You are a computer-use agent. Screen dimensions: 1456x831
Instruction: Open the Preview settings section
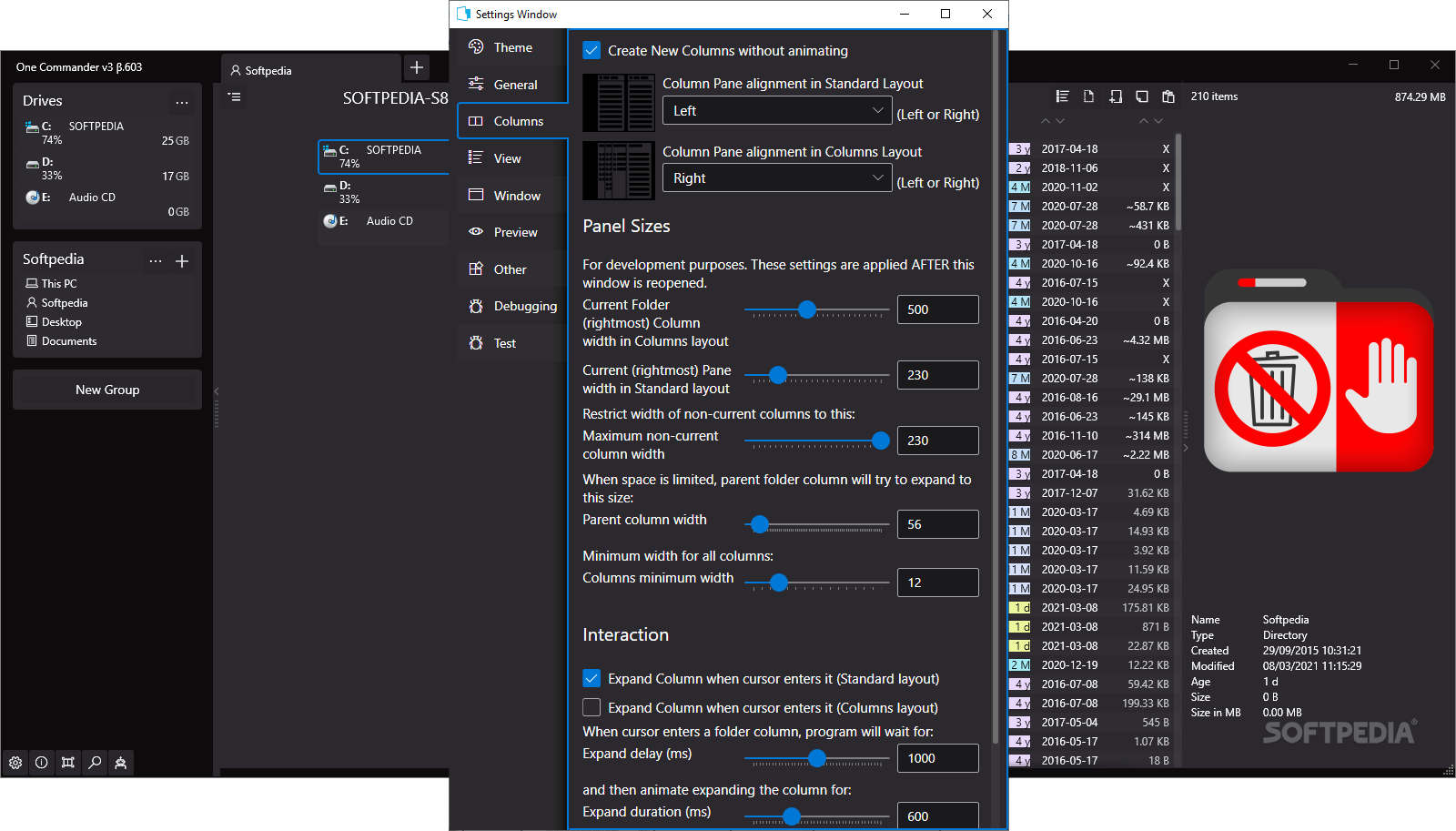tap(512, 232)
